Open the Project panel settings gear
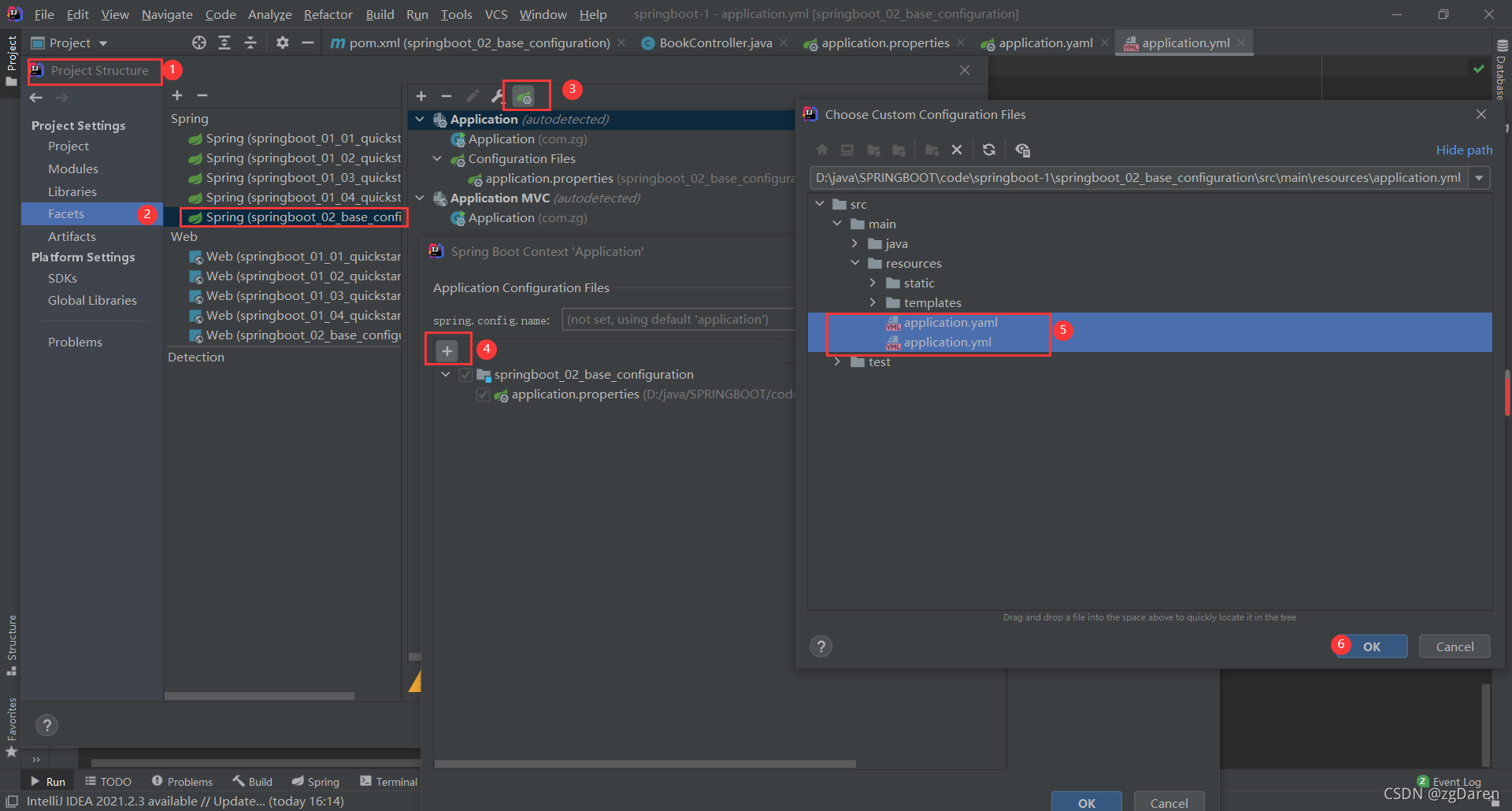Screen dimensions: 1512x811 click(283, 43)
